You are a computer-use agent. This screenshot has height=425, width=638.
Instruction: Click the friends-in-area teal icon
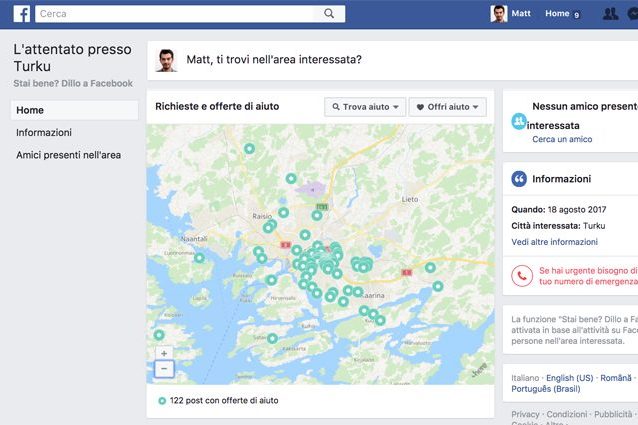(519, 121)
